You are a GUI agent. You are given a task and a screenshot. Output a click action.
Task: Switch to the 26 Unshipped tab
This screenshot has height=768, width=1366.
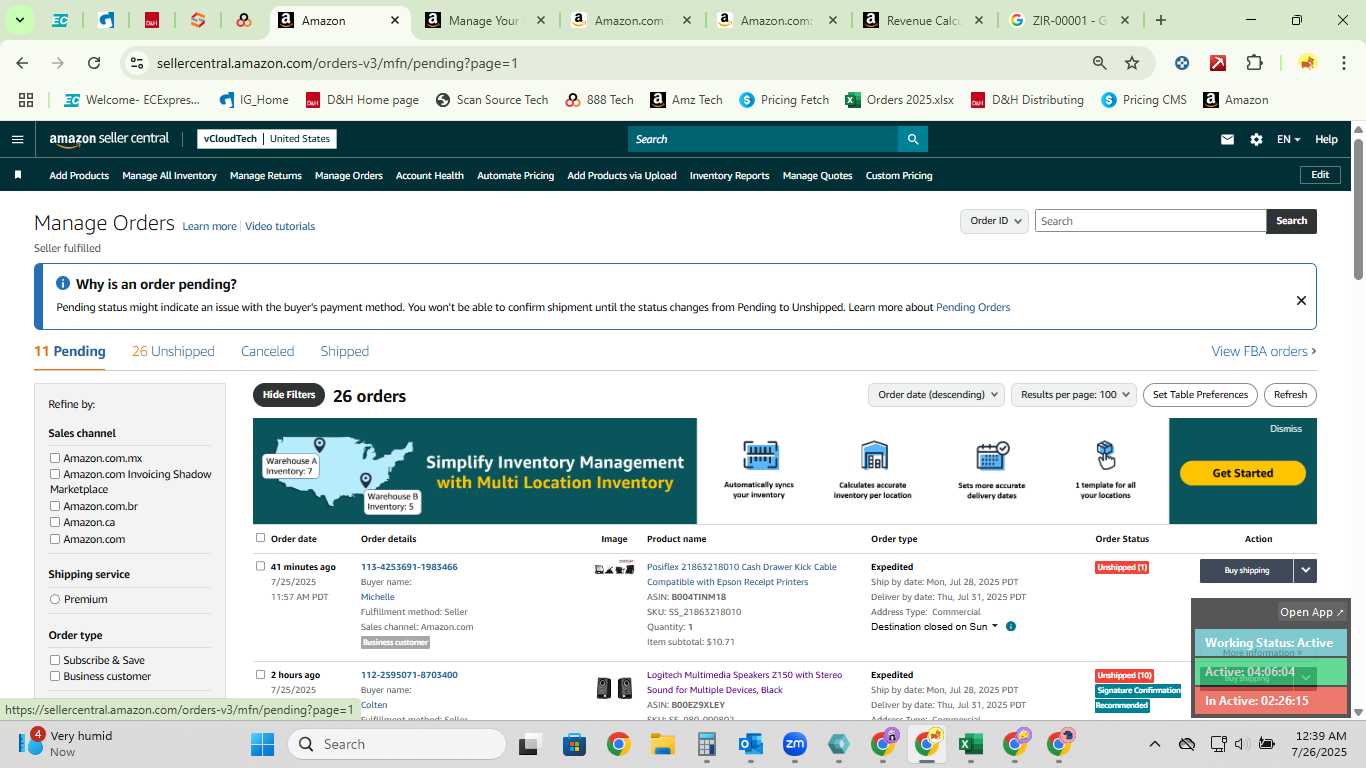pyautogui.click(x=173, y=351)
